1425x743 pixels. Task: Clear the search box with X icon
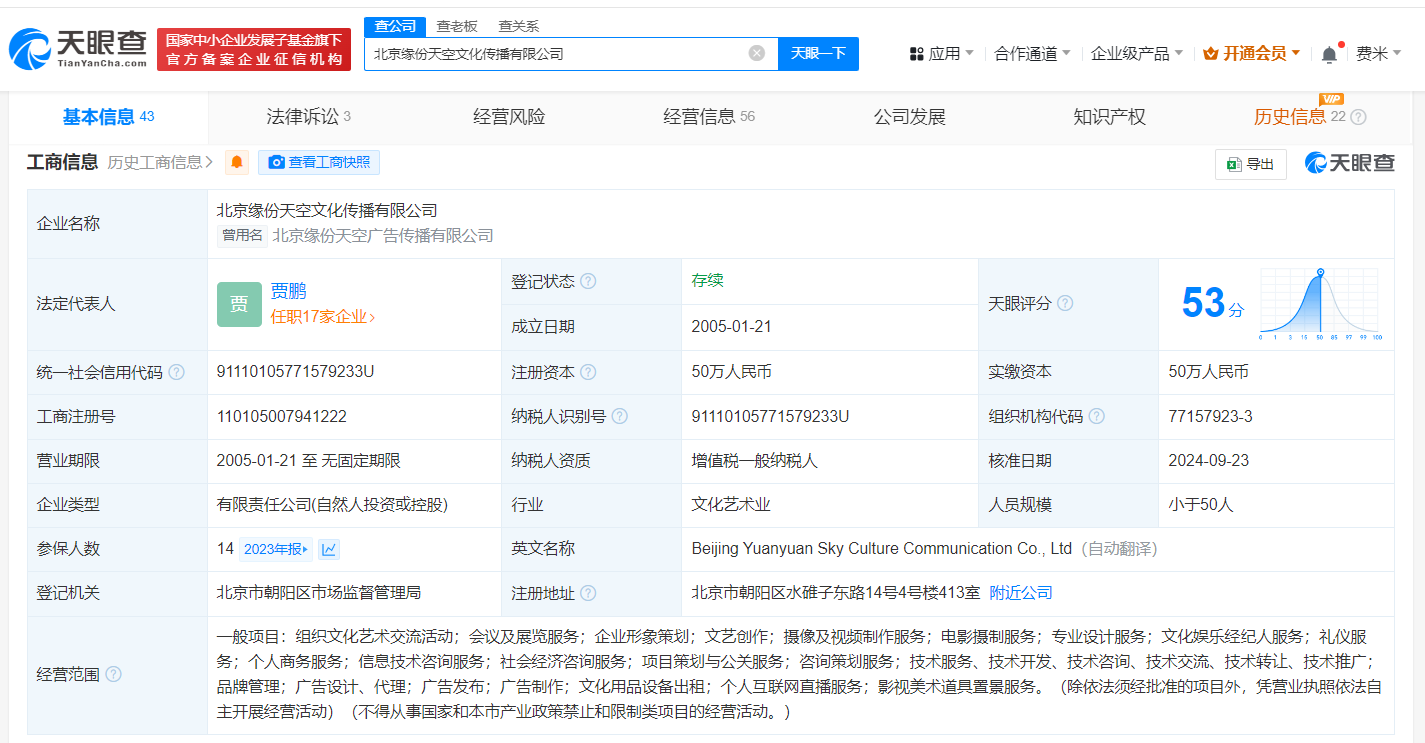[x=757, y=53]
